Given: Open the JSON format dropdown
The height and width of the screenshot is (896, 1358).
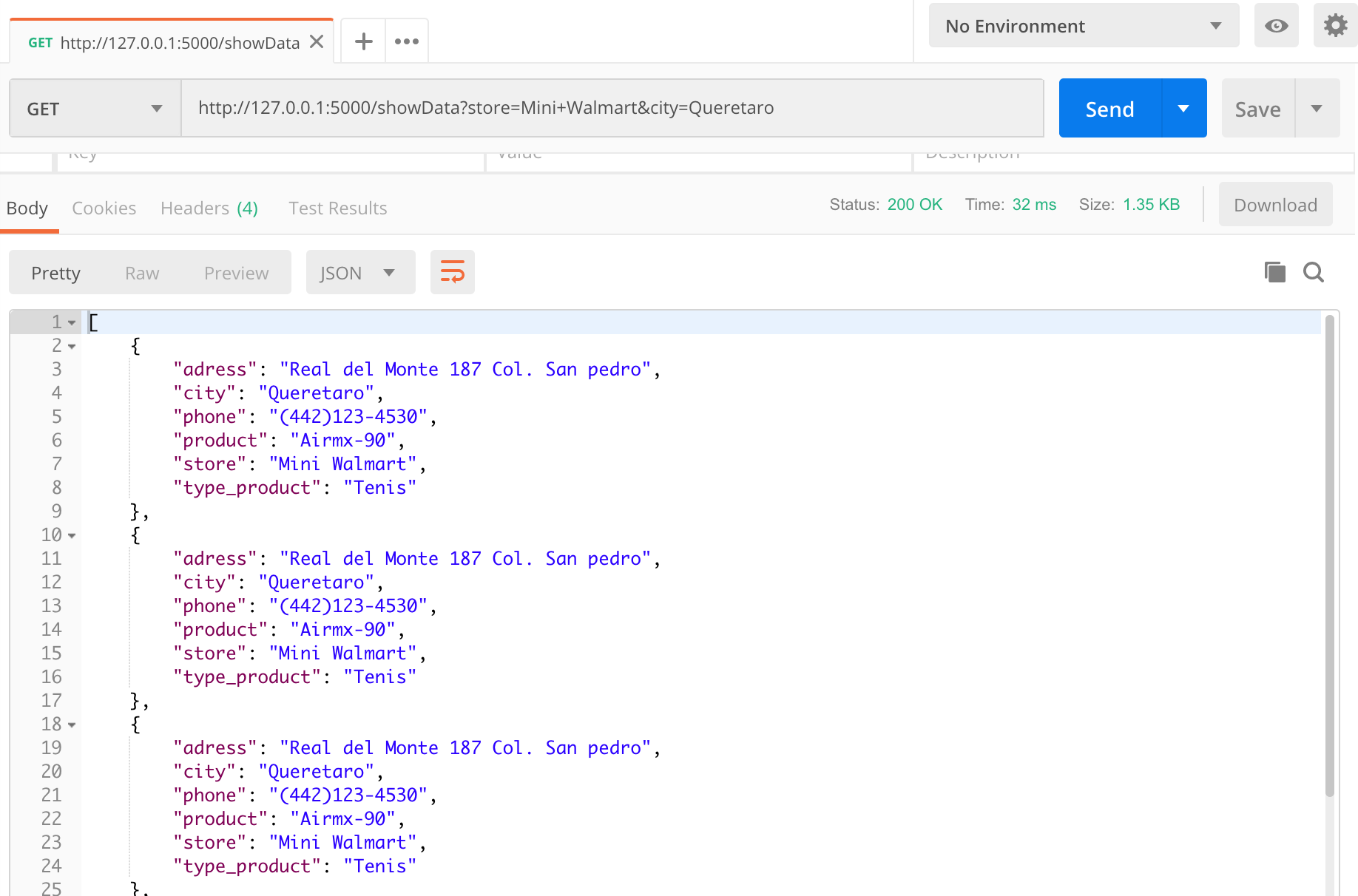Looking at the screenshot, I should 360,273.
